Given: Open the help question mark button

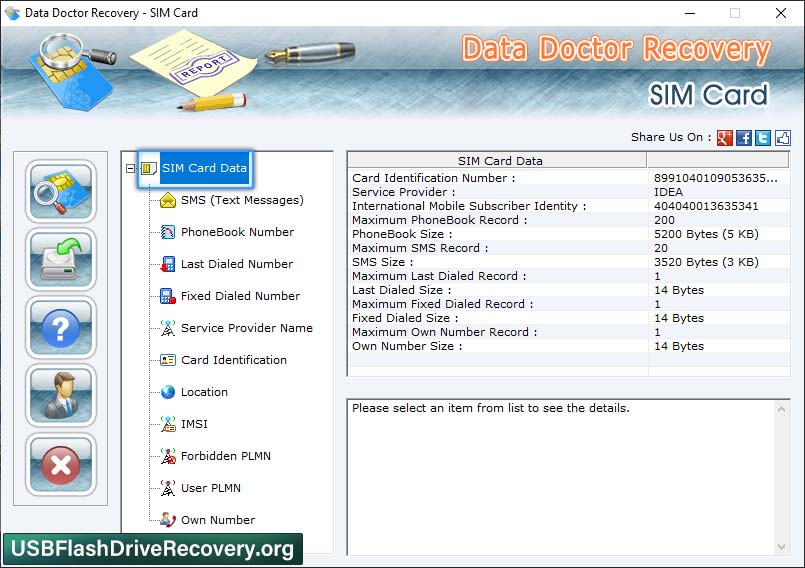Looking at the screenshot, I should (x=61, y=328).
